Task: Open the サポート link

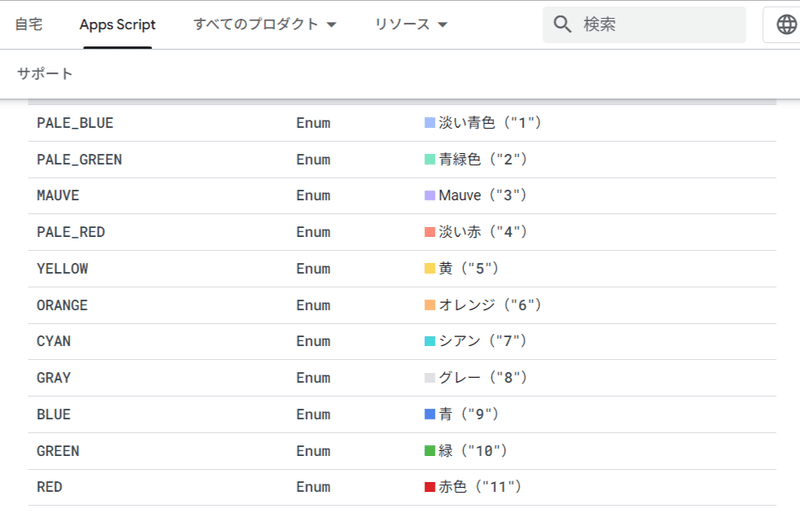Action: pyautogui.click(x=45, y=74)
